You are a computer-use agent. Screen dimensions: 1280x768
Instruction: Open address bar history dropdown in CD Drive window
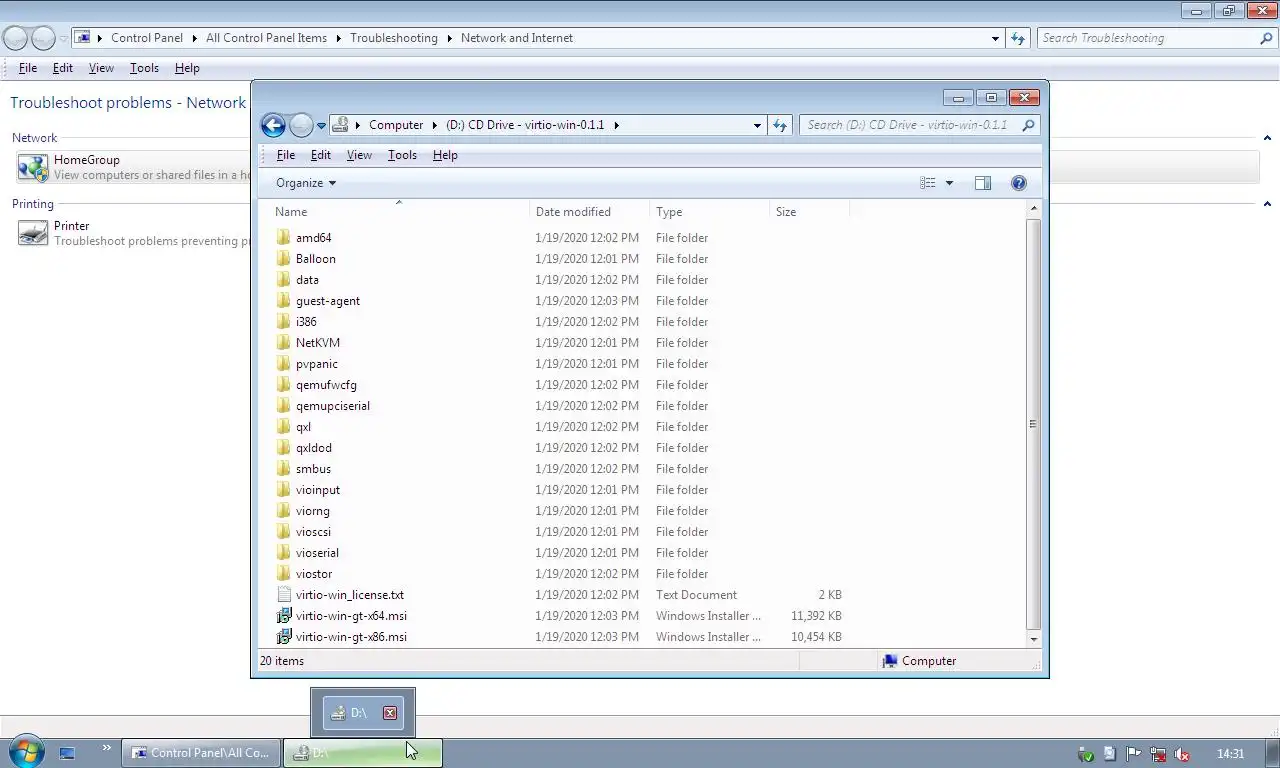(x=757, y=125)
